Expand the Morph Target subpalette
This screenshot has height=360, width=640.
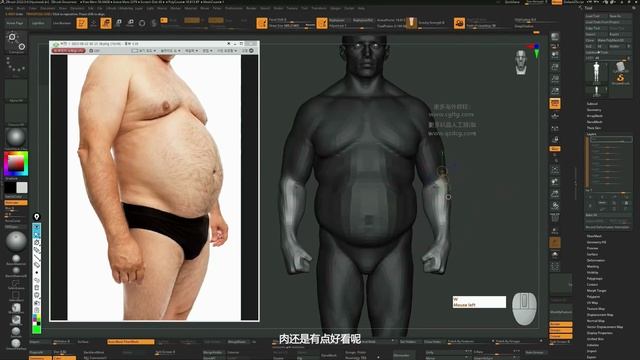pos(596,291)
